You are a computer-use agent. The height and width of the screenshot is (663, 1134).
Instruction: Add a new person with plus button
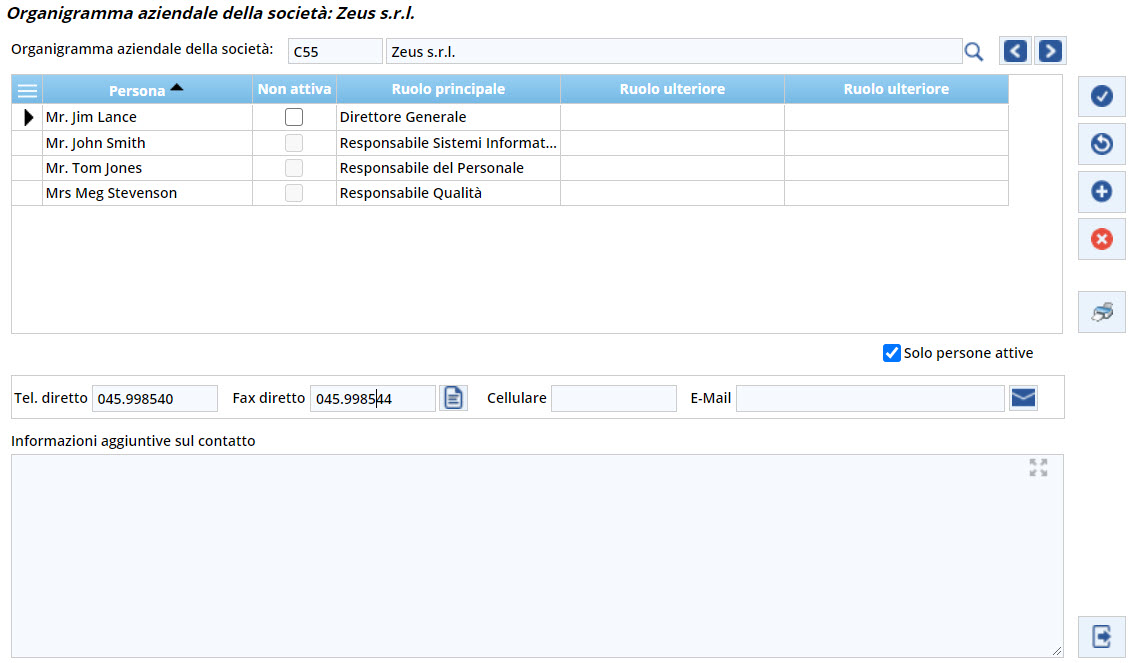(1101, 191)
